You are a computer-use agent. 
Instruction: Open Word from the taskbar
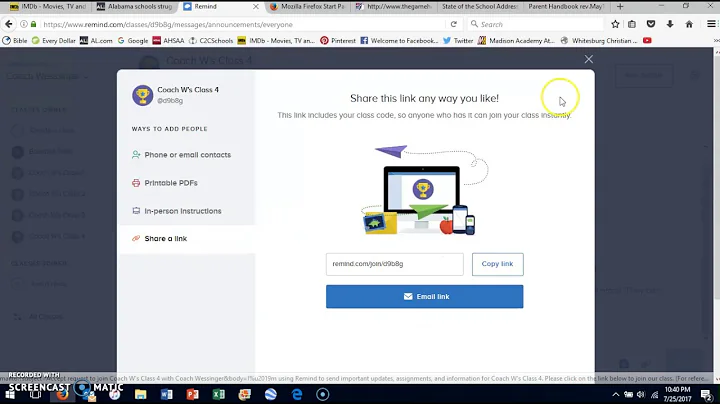167,394
